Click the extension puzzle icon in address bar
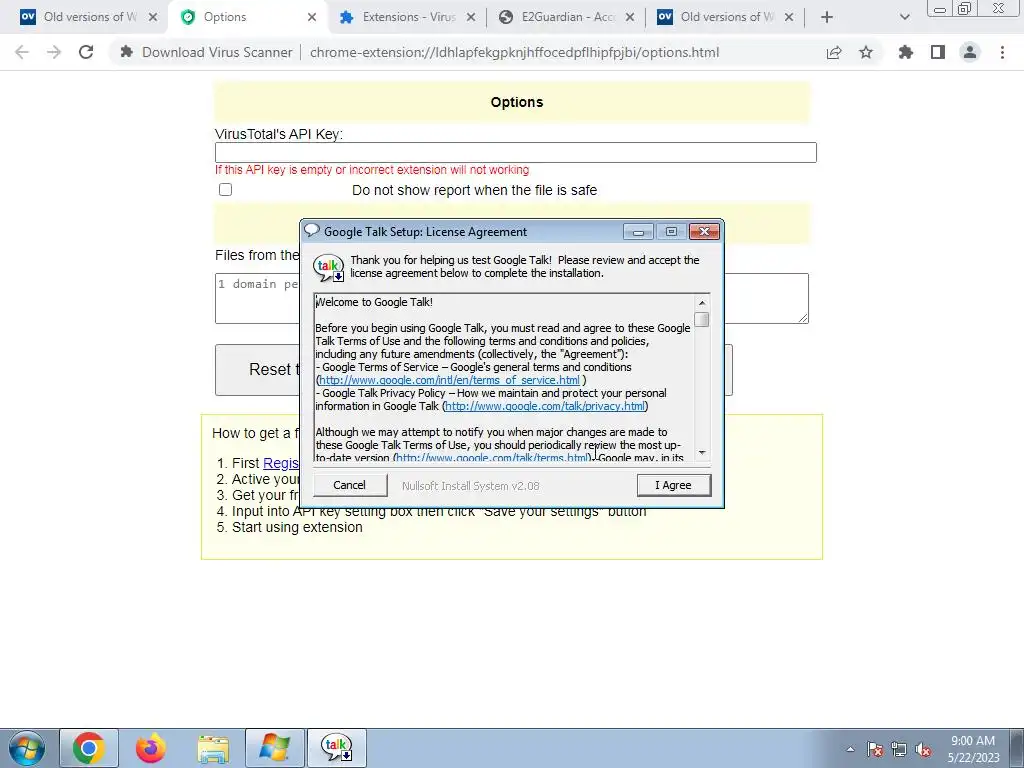The height and width of the screenshot is (768, 1024). 127,52
